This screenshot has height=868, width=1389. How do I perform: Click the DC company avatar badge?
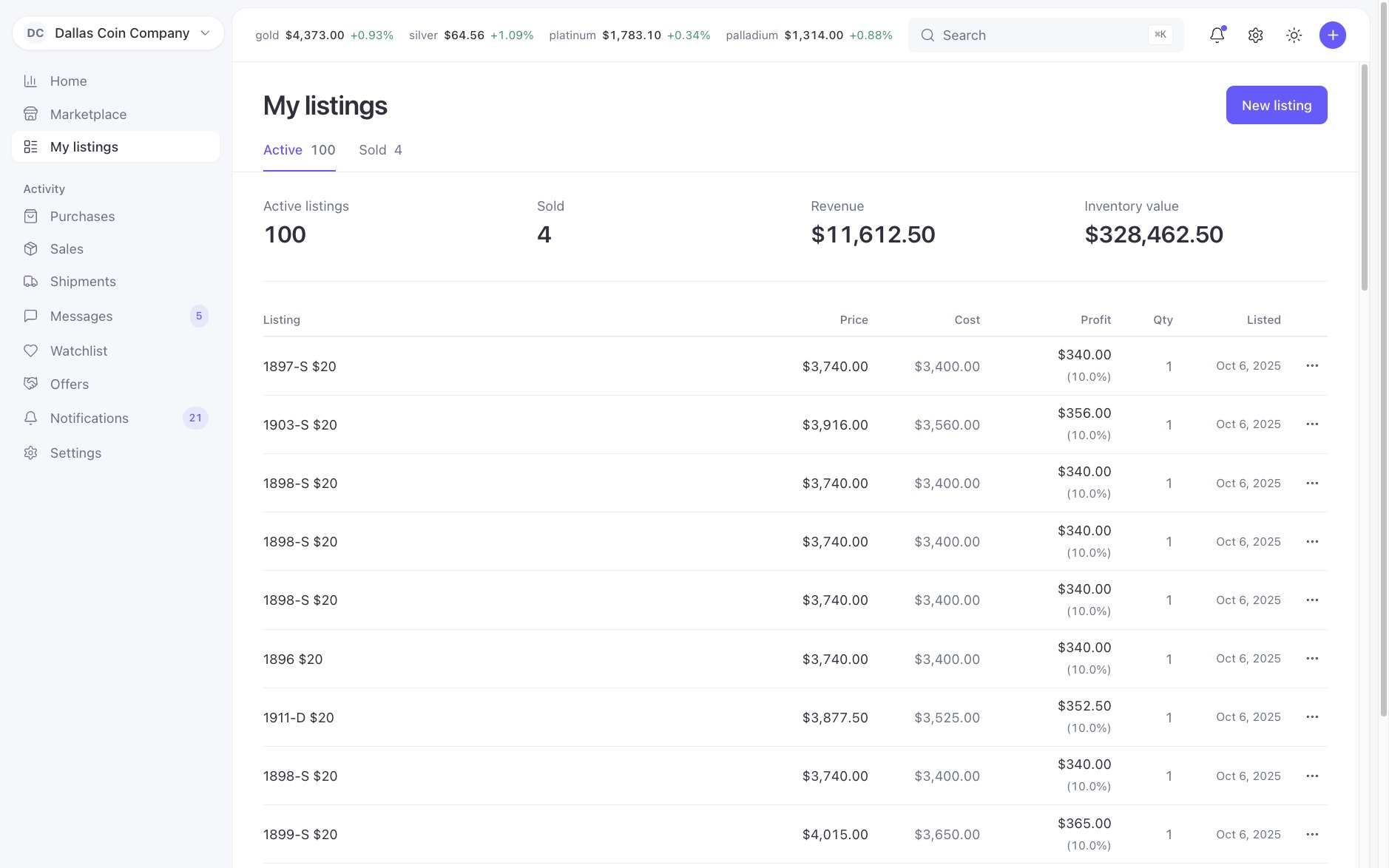(x=35, y=33)
